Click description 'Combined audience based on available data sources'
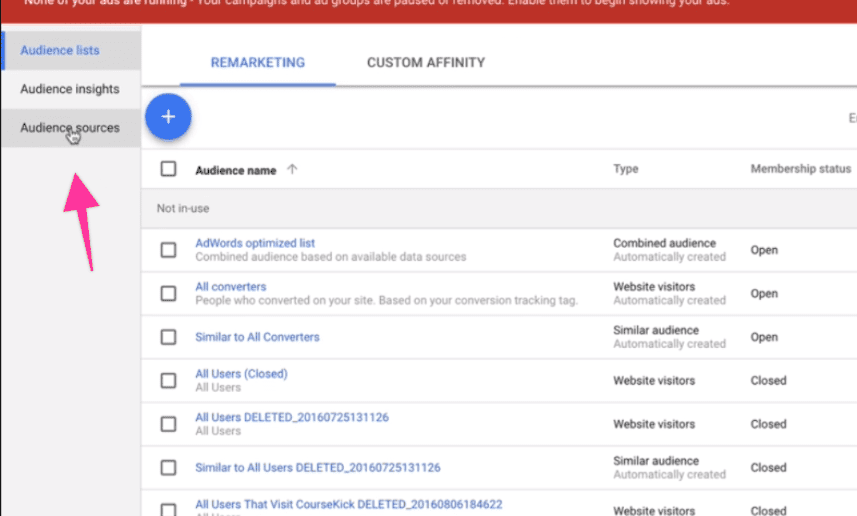Viewport: 857px width, 516px height. [331, 257]
